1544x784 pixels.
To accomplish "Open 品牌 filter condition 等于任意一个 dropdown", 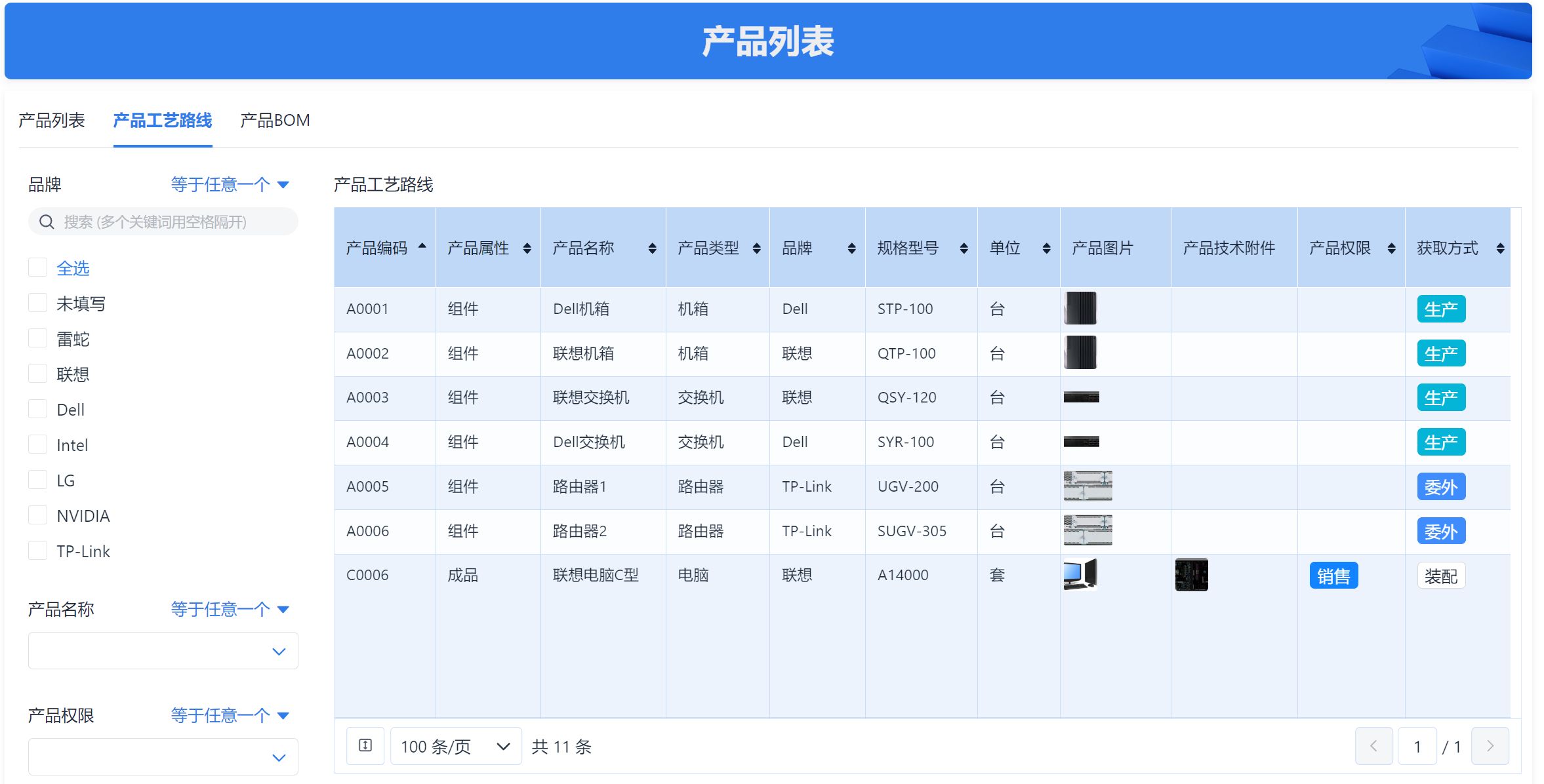I will [x=229, y=185].
